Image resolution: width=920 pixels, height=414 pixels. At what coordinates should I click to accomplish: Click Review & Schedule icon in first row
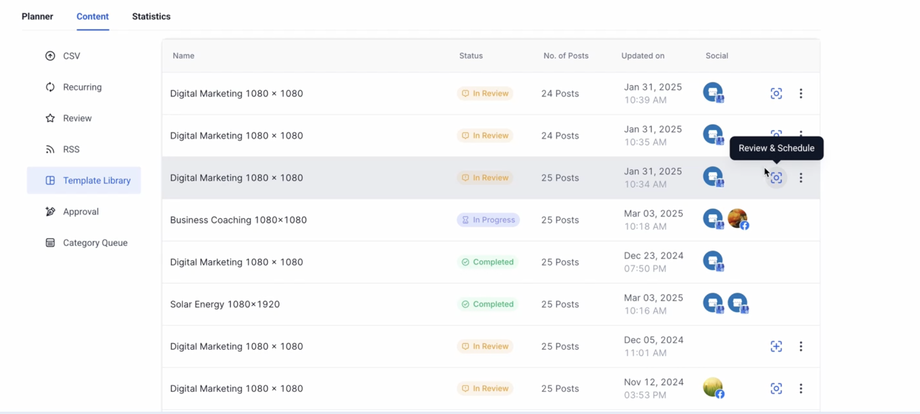[x=776, y=94]
